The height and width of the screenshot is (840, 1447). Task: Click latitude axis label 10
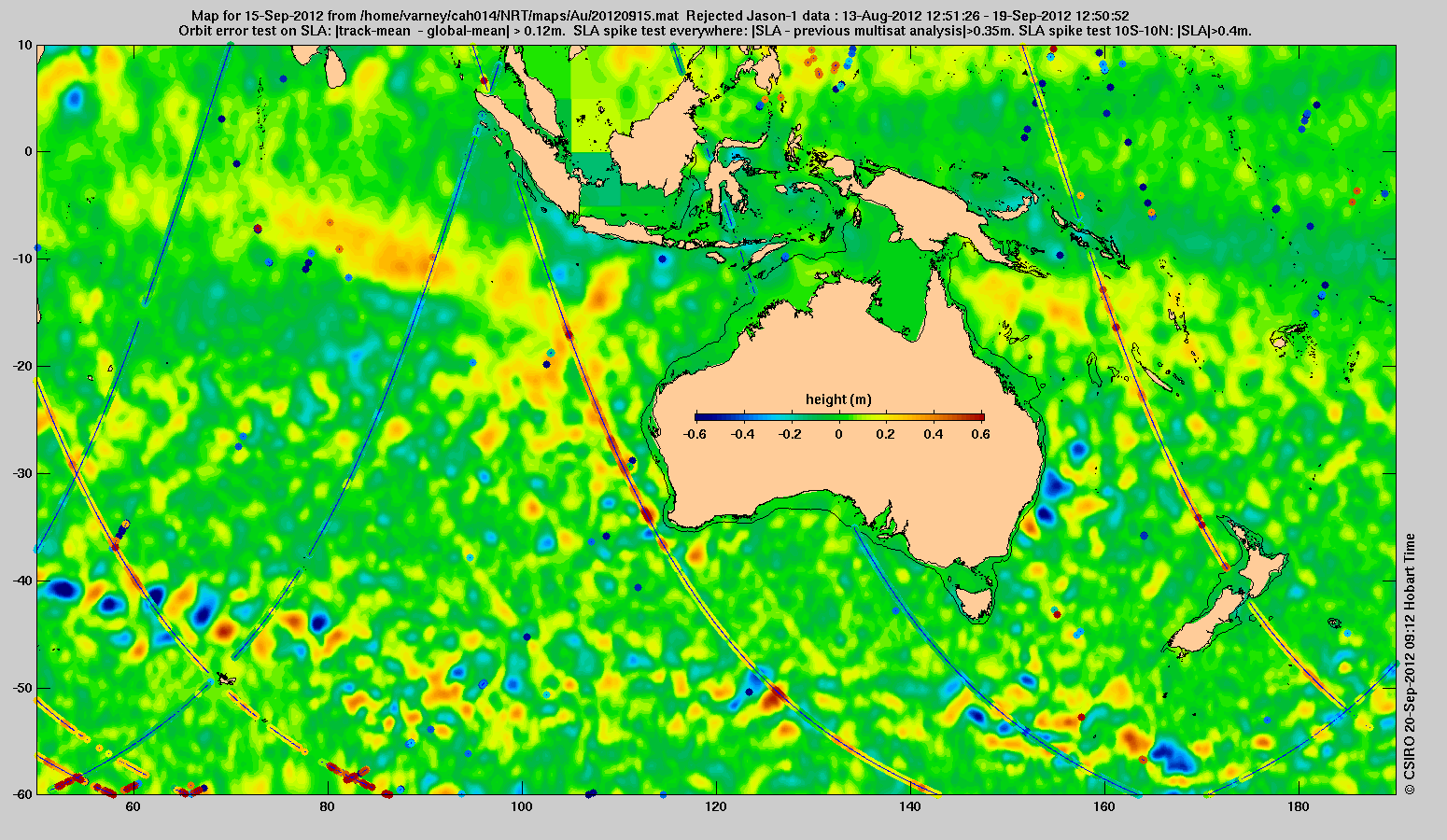coord(25,45)
